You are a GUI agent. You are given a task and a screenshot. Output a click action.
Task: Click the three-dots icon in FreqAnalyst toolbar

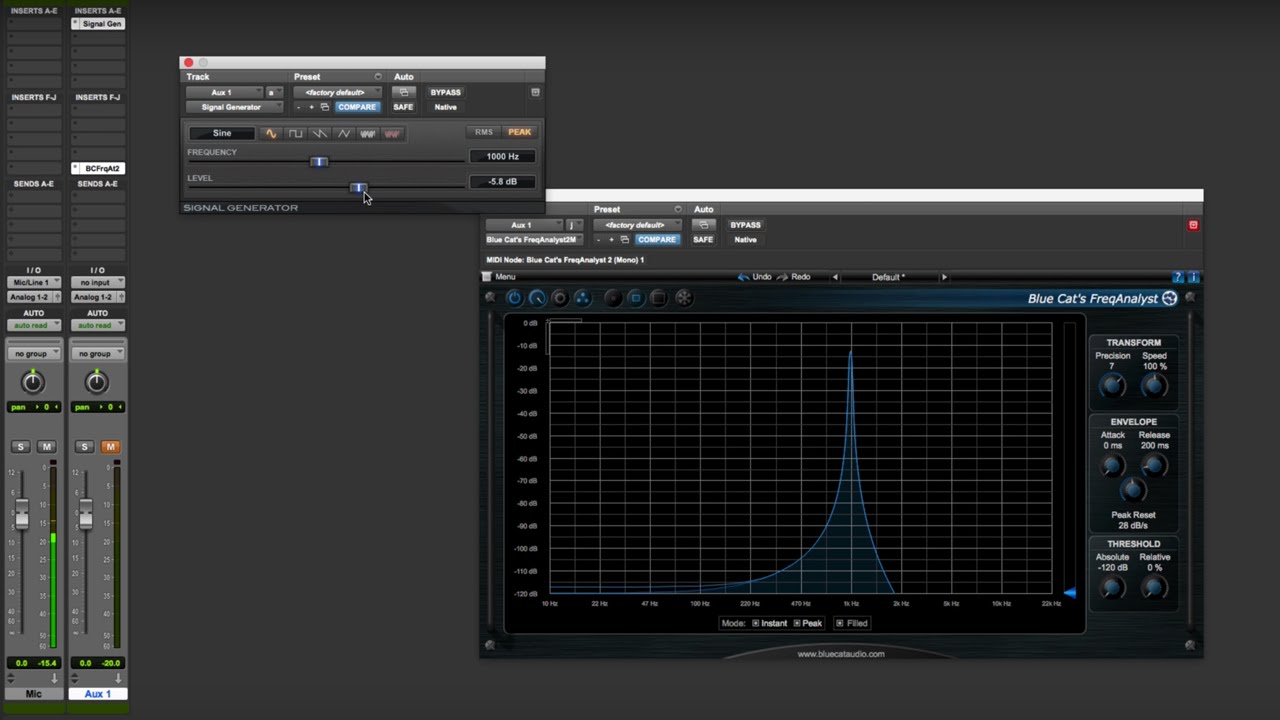coord(582,298)
